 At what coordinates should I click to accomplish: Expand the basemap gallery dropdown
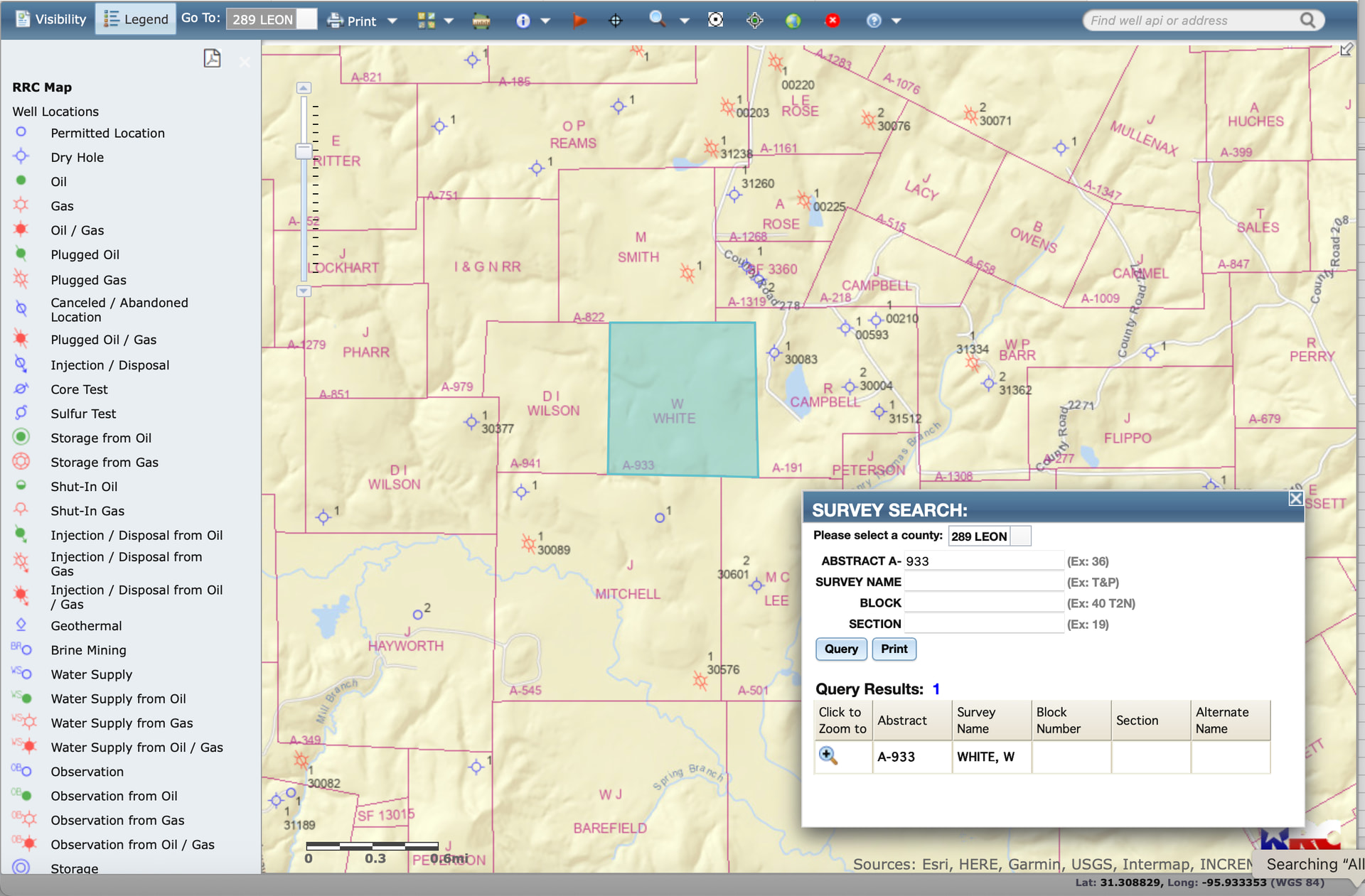pyautogui.click(x=449, y=21)
